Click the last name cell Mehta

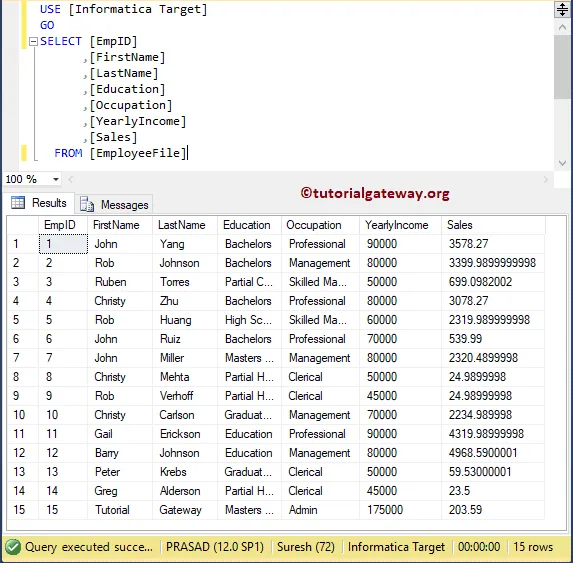click(x=185, y=377)
